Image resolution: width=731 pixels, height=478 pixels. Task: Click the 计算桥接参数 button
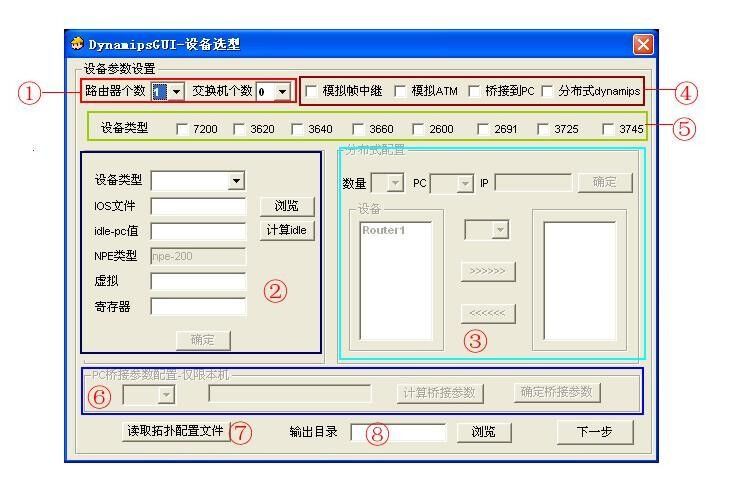[x=440, y=393]
